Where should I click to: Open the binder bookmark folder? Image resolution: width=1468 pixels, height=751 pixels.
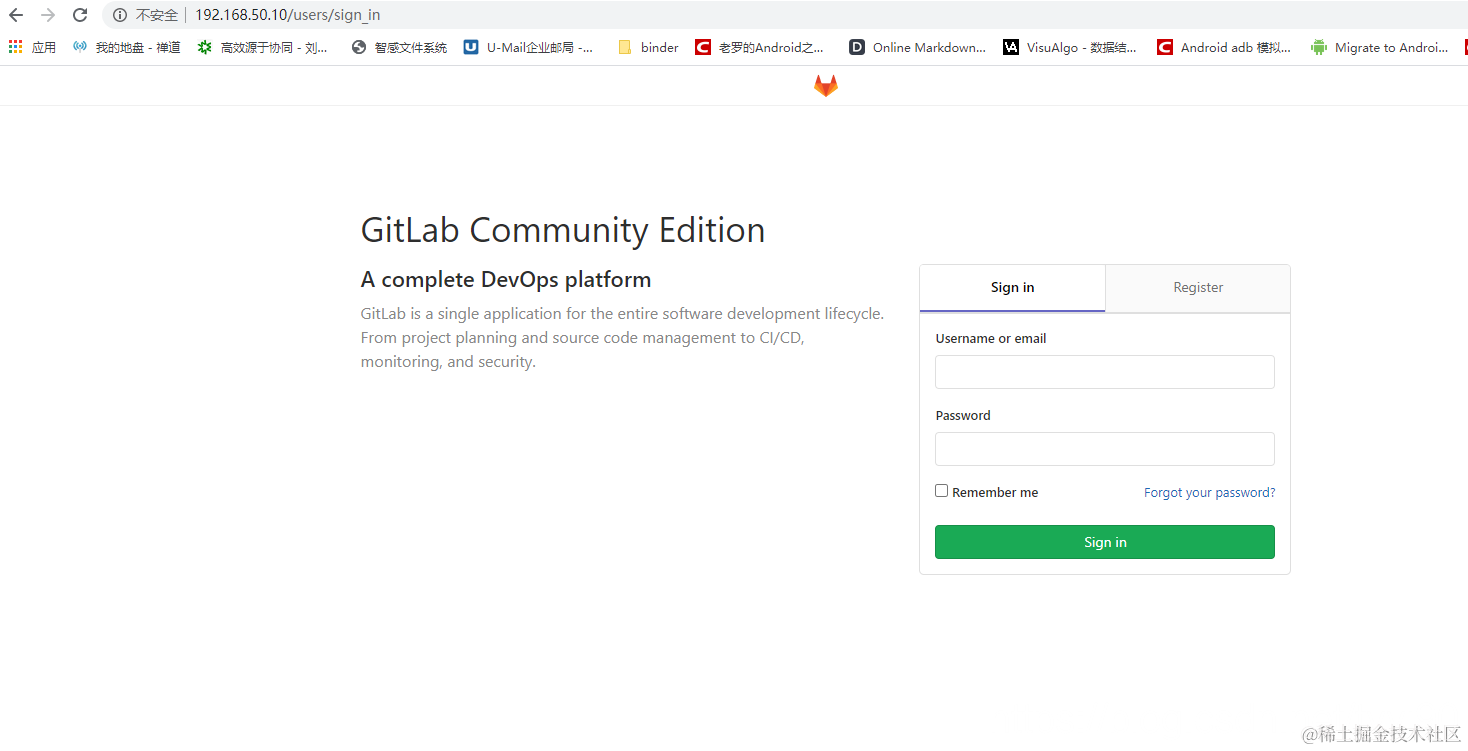[x=648, y=47]
